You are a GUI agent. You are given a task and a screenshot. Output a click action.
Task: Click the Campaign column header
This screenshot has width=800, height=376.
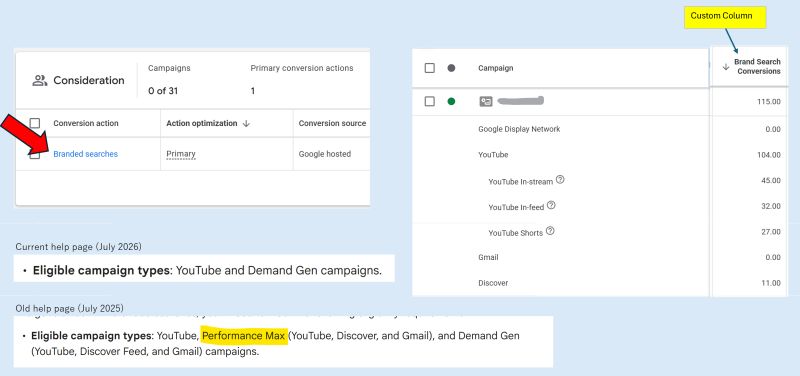tap(495, 68)
